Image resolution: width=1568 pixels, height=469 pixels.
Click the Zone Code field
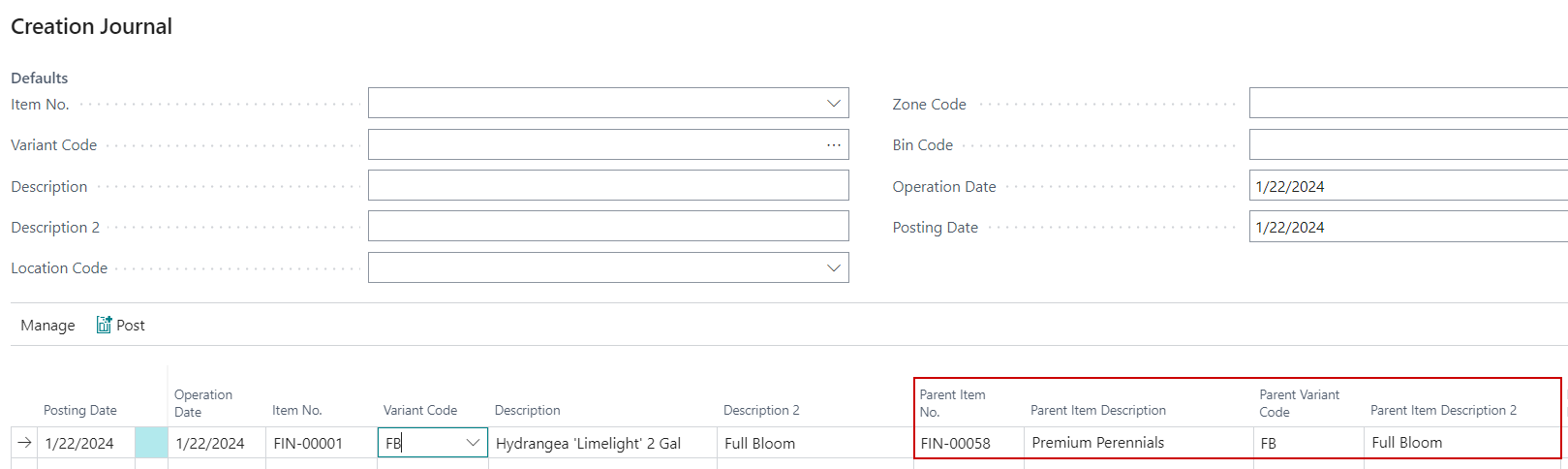coord(1406,104)
